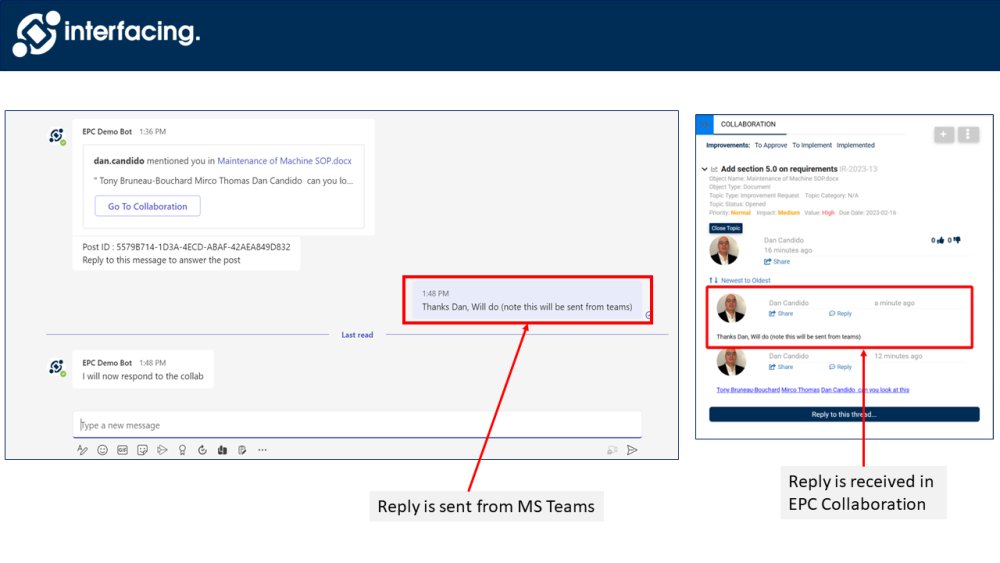Click the Loop refresh icon in compose toolbar
Image resolution: width=1000 pixels, height=563 pixels.
point(202,450)
